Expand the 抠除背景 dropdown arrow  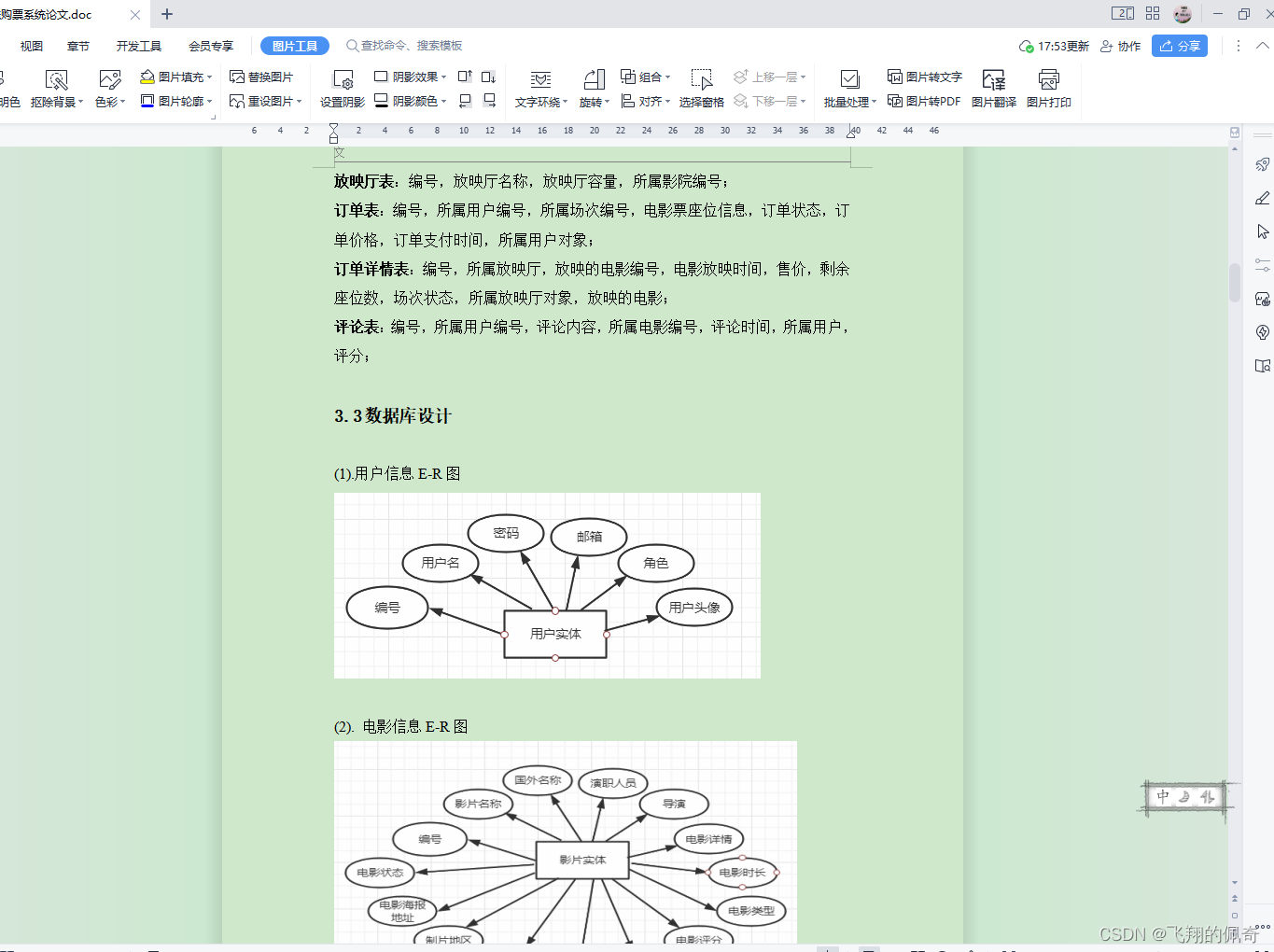pos(80,103)
